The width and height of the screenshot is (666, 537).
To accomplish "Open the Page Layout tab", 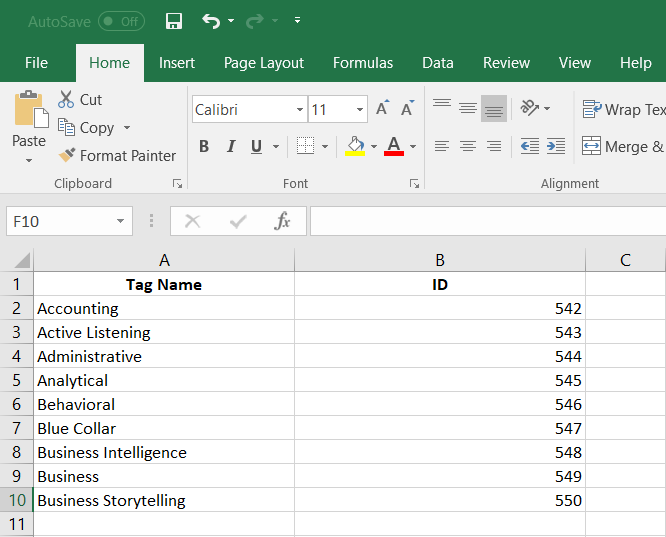I will click(x=264, y=63).
